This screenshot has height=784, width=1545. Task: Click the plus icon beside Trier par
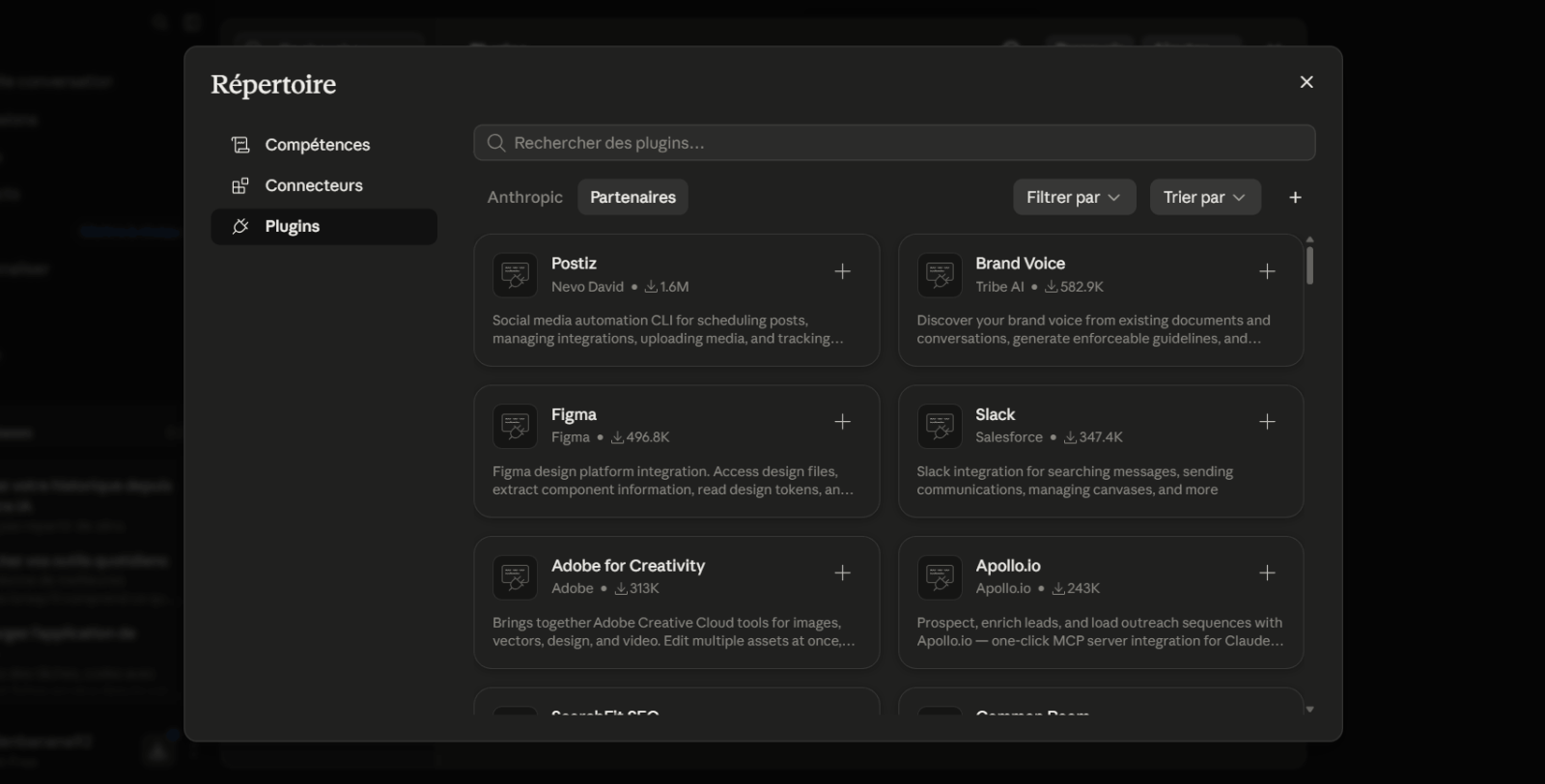pos(1295,197)
